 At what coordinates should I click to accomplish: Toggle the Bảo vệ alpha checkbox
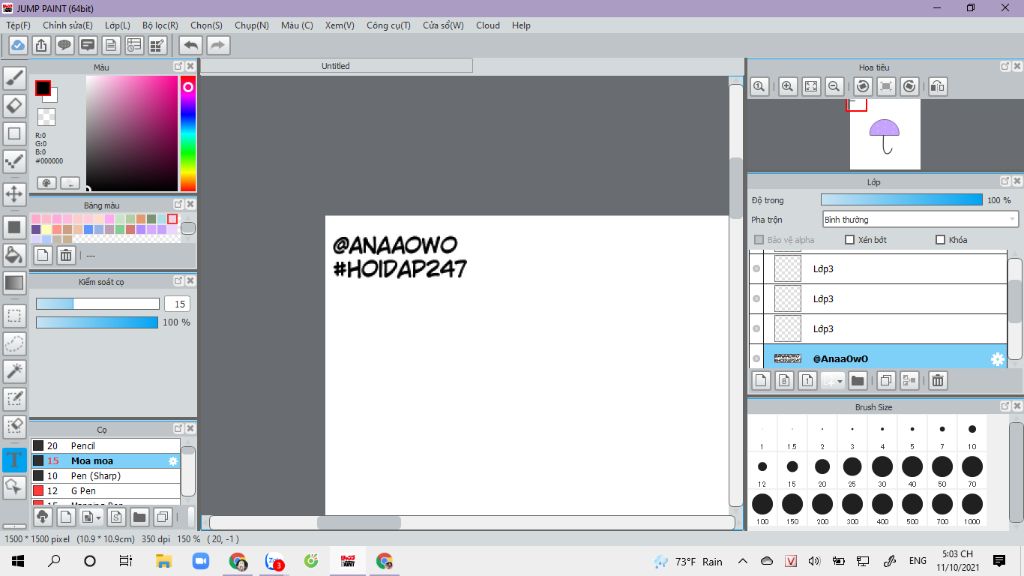pos(759,240)
